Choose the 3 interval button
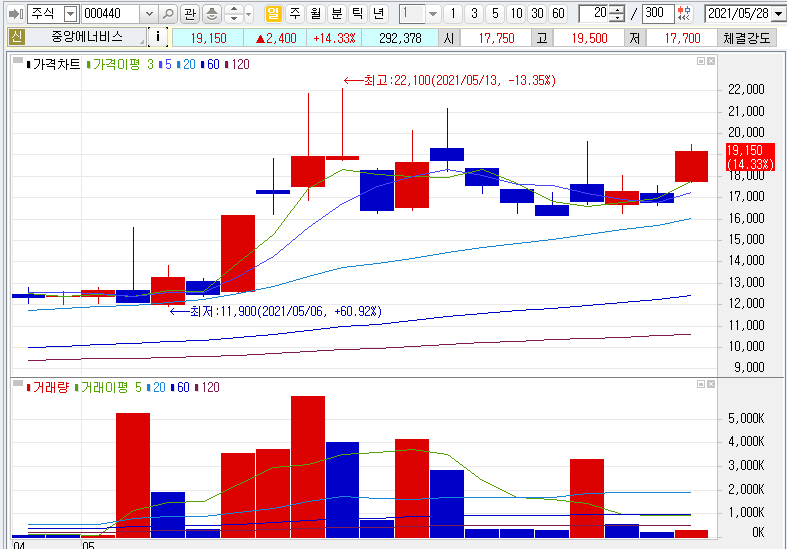Screen dimensions: 787x549 [474, 14]
